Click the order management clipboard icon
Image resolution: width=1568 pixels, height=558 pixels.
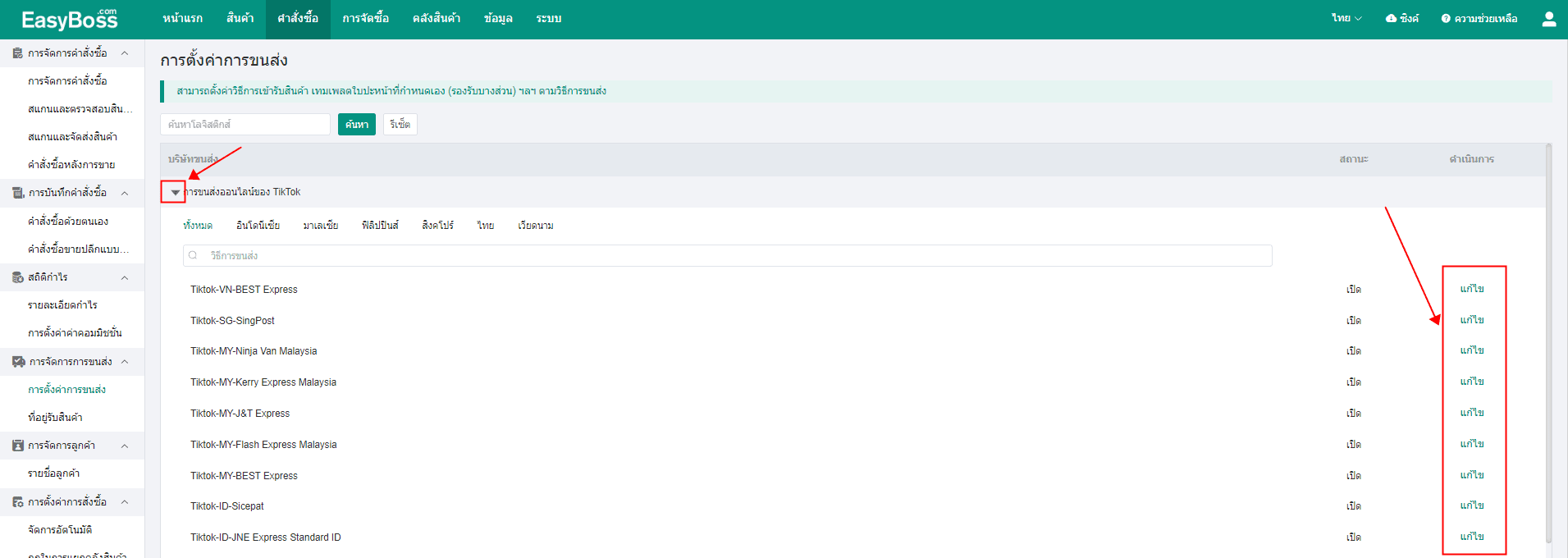click(x=17, y=53)
